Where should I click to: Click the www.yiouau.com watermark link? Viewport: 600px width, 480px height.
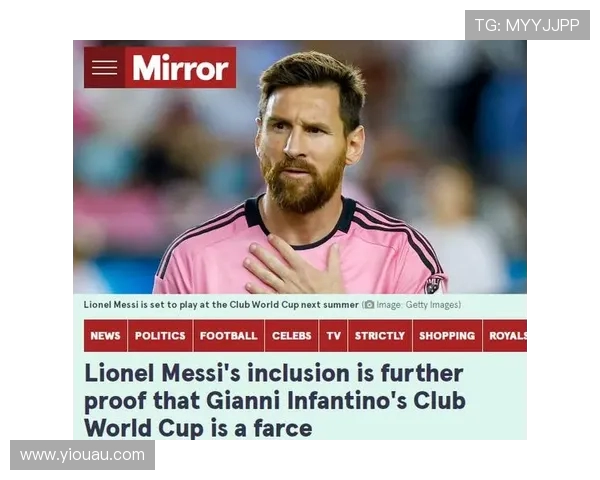(x=82, y=455)
